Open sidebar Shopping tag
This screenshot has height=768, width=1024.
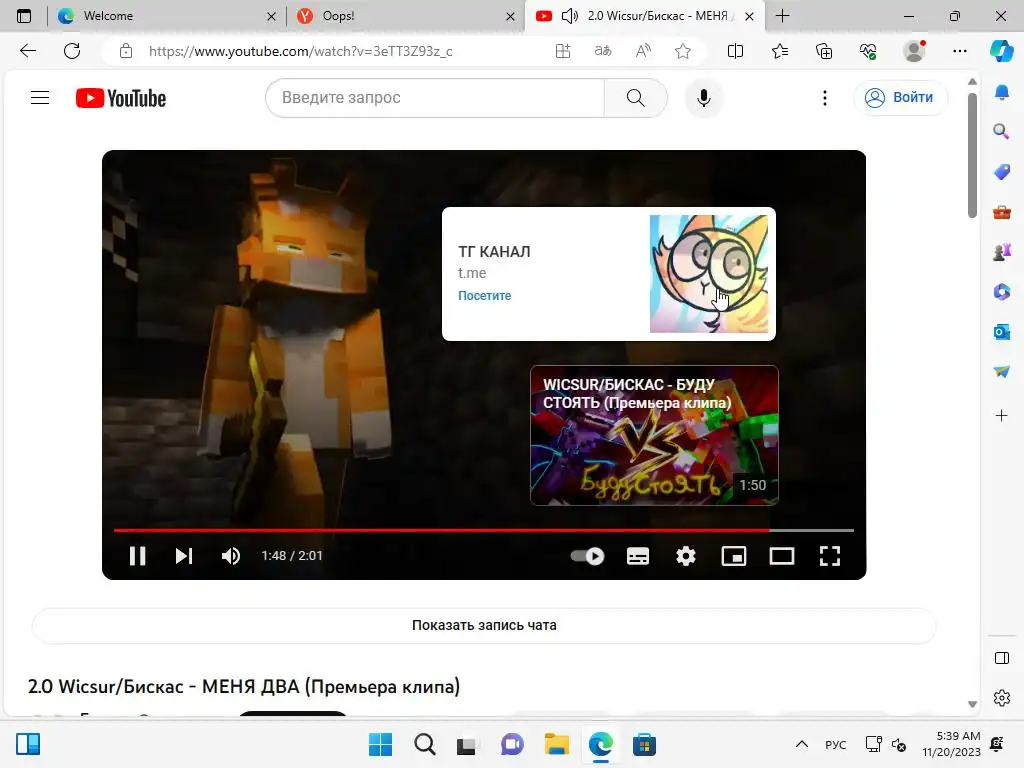pos(1002,172)
